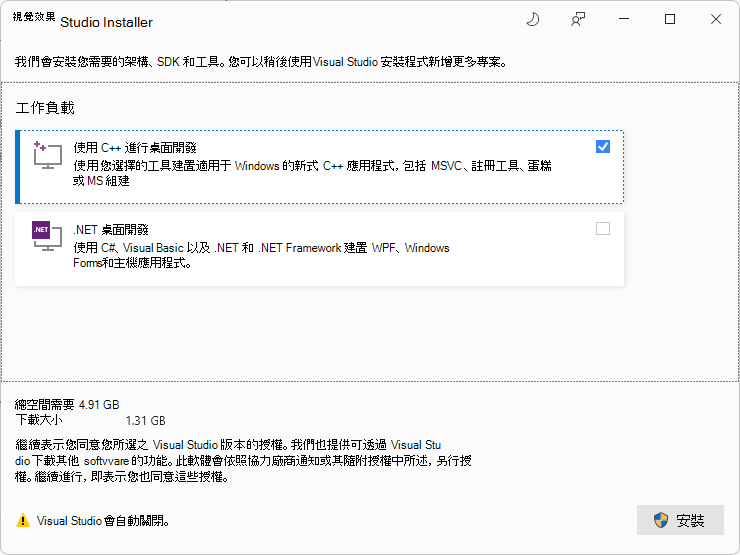Check the .NET 桌面開發 checkbox
The width and height of the screenshot is (740, 555).
tap(603, 229)
